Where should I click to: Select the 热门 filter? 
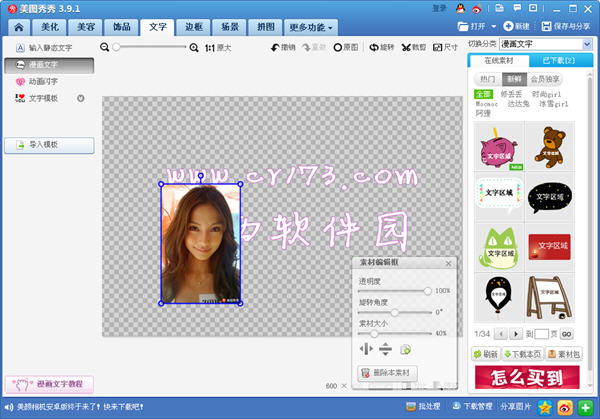pos(488,79)
